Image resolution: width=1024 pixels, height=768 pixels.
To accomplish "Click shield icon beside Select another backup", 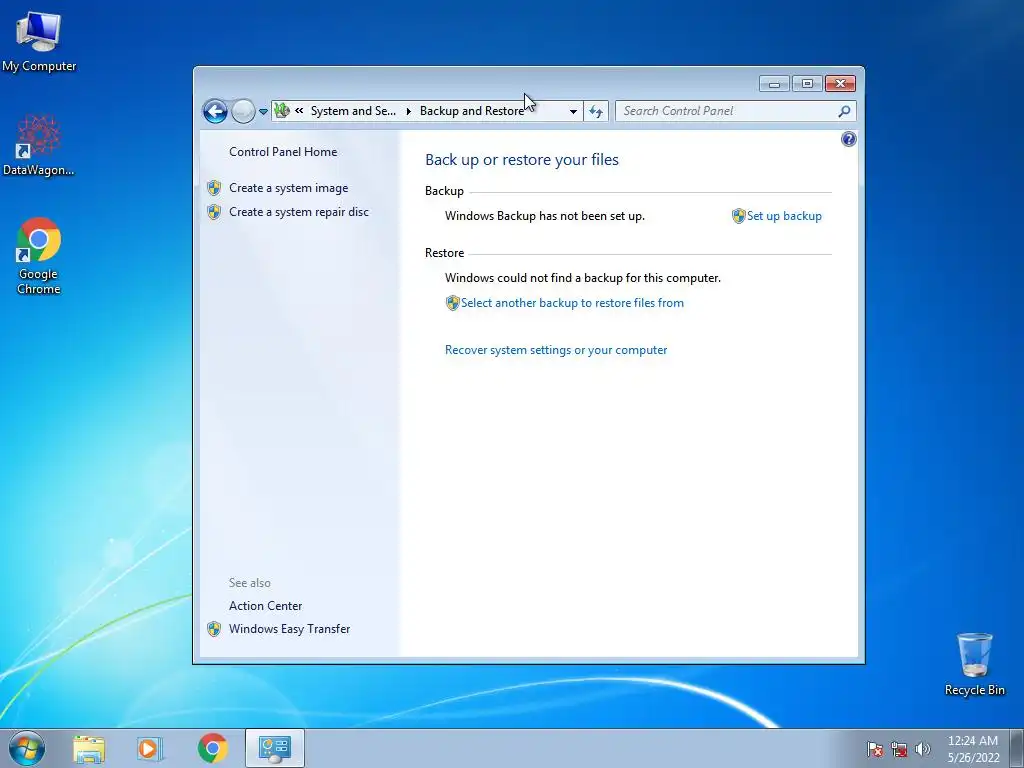I will click(452, 303).
